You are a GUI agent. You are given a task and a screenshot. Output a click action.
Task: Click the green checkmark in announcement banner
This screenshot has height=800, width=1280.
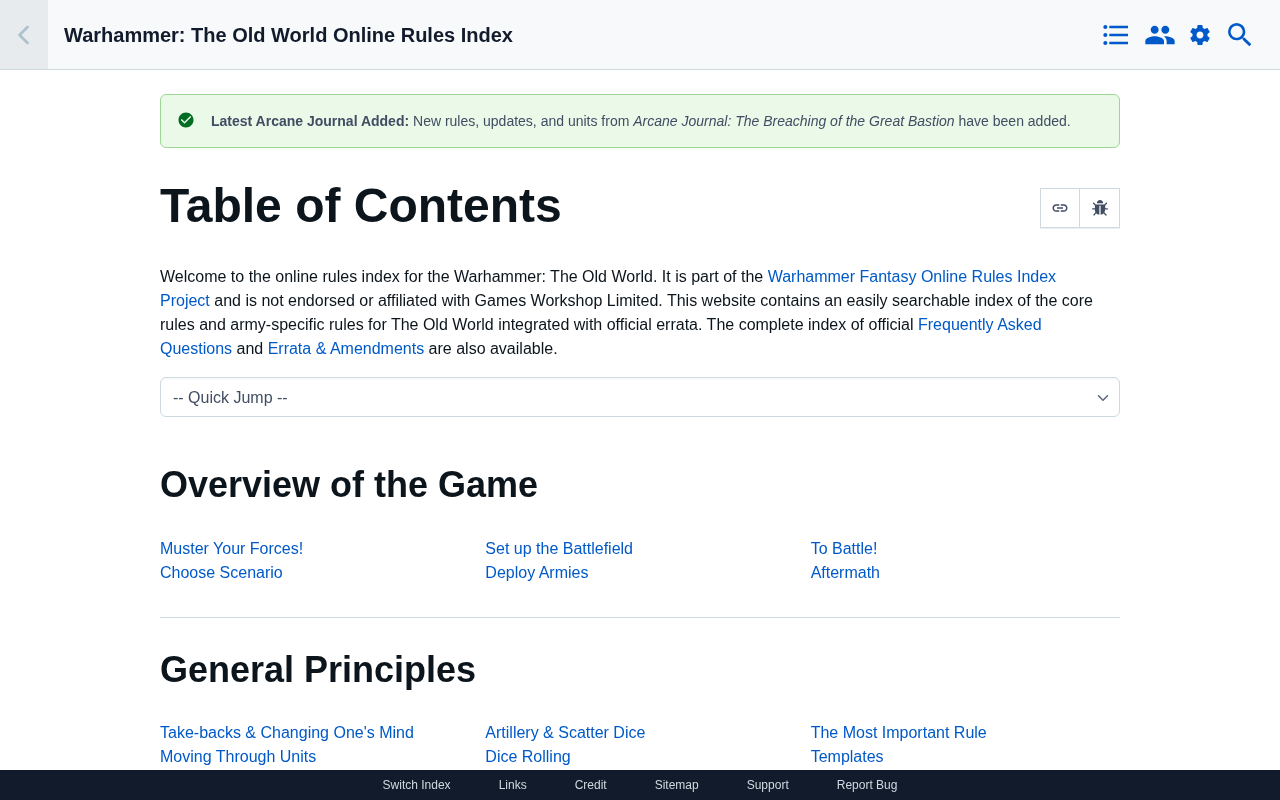[x=186, y=120]
